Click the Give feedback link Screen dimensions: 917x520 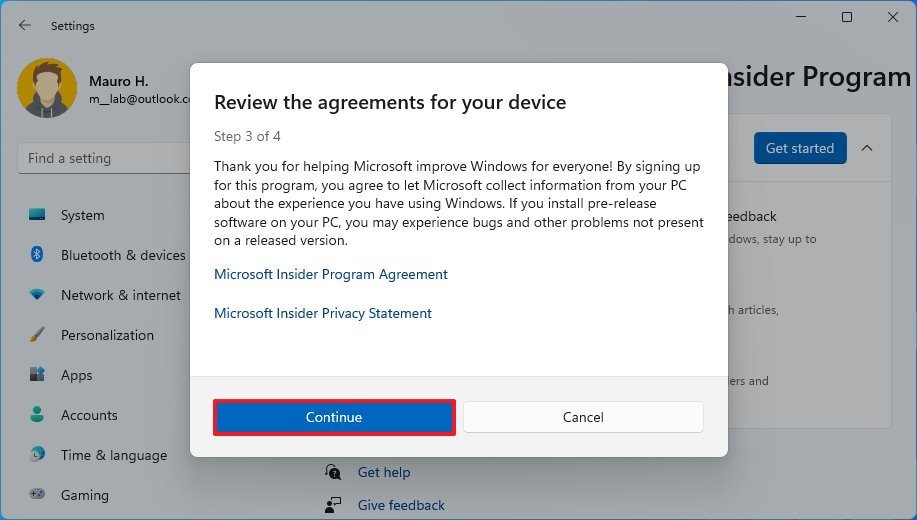401,505
